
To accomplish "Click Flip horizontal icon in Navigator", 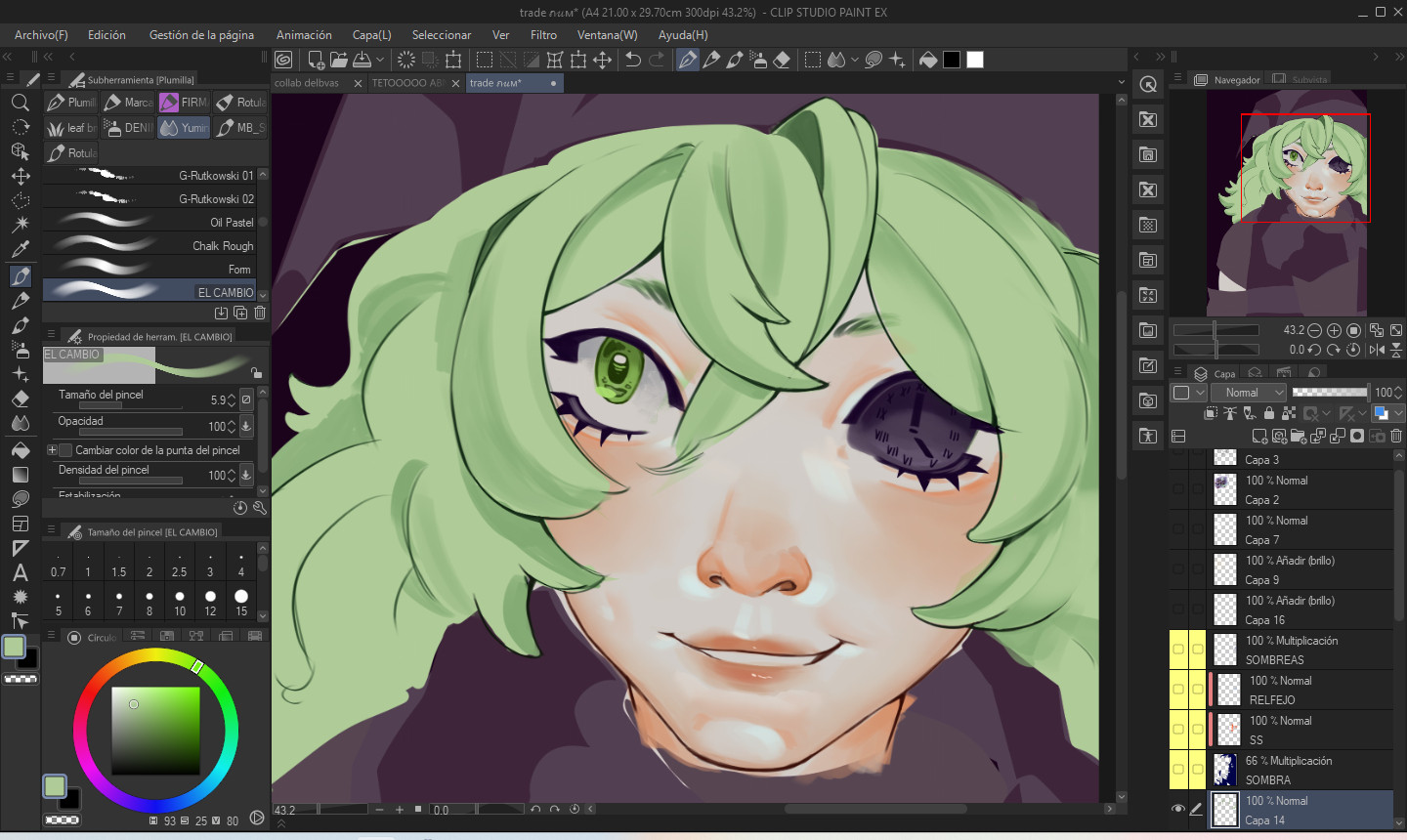I will [1377, 350].
